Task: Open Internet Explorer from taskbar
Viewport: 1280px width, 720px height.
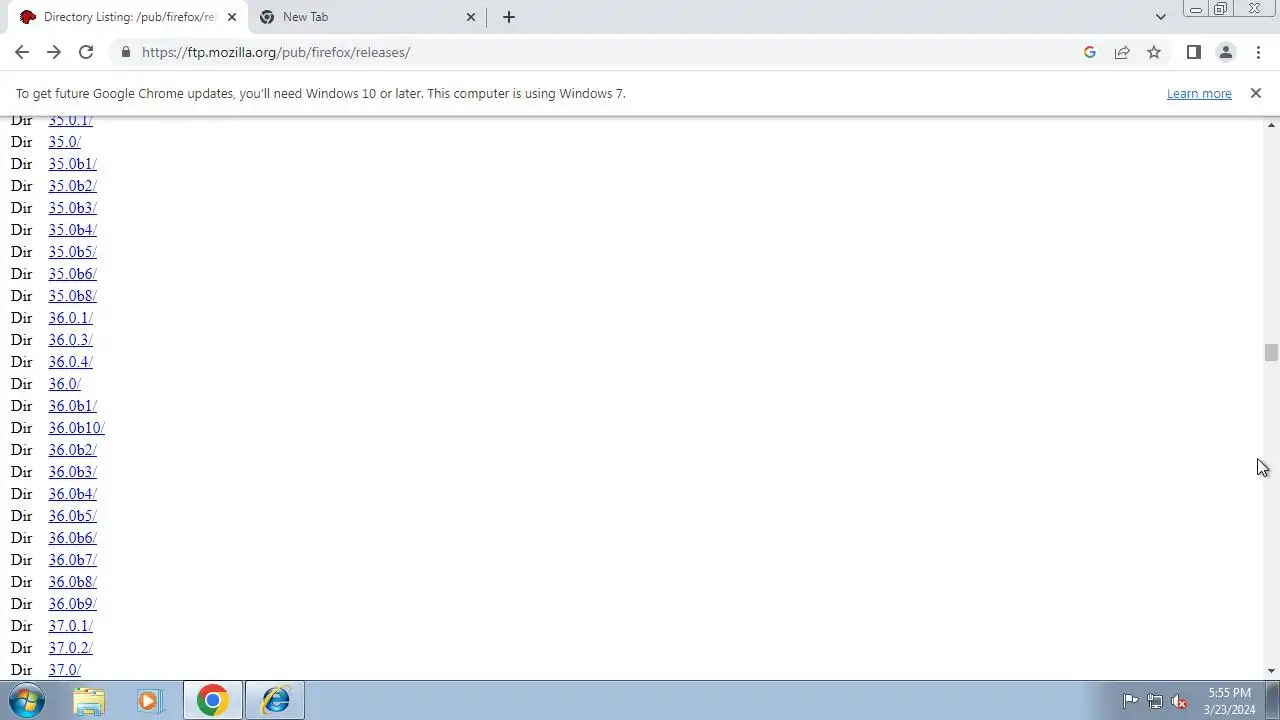Action: [x=275, y=700]
